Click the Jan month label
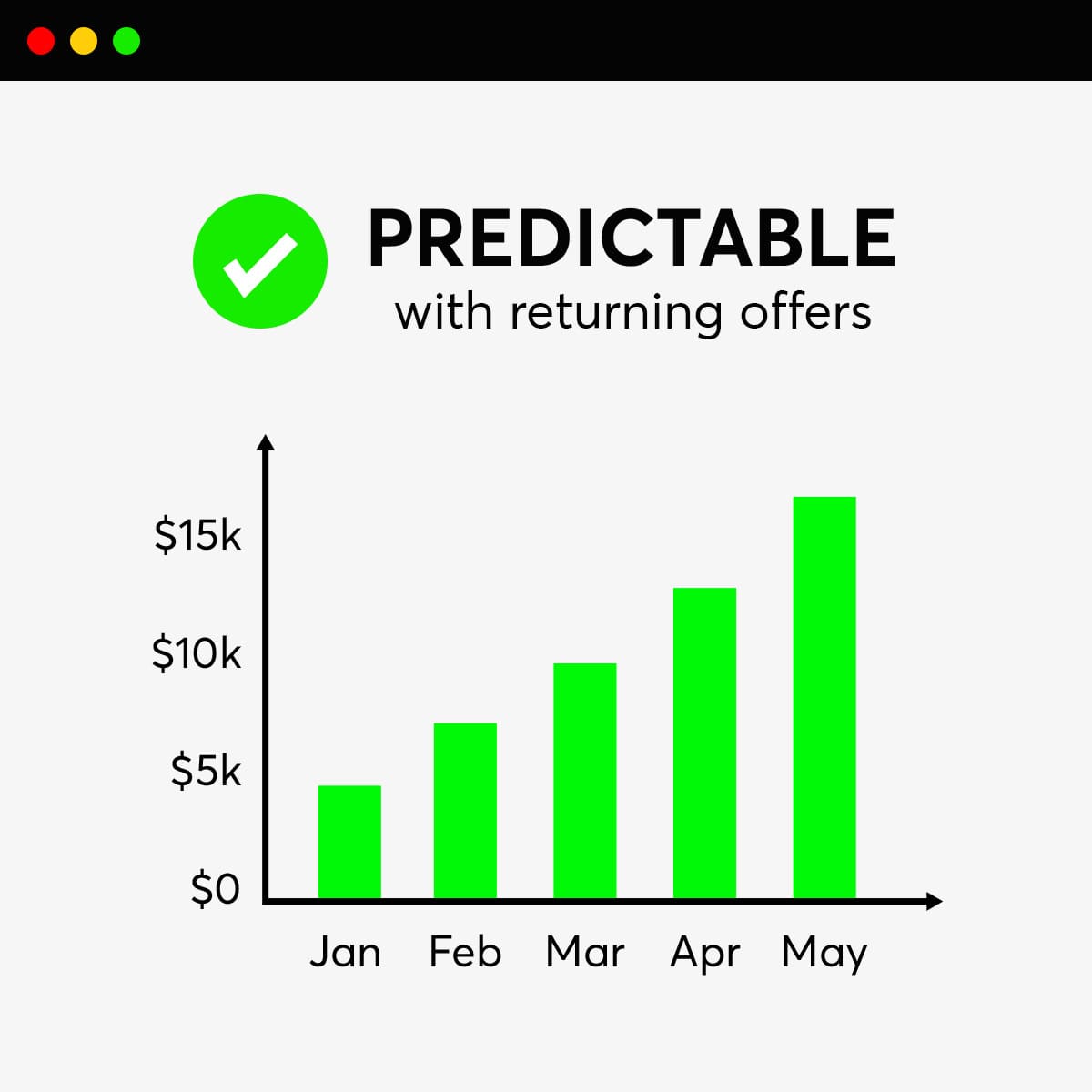The width and height of the screenshot is (1092, 1092). pos(346,953)
